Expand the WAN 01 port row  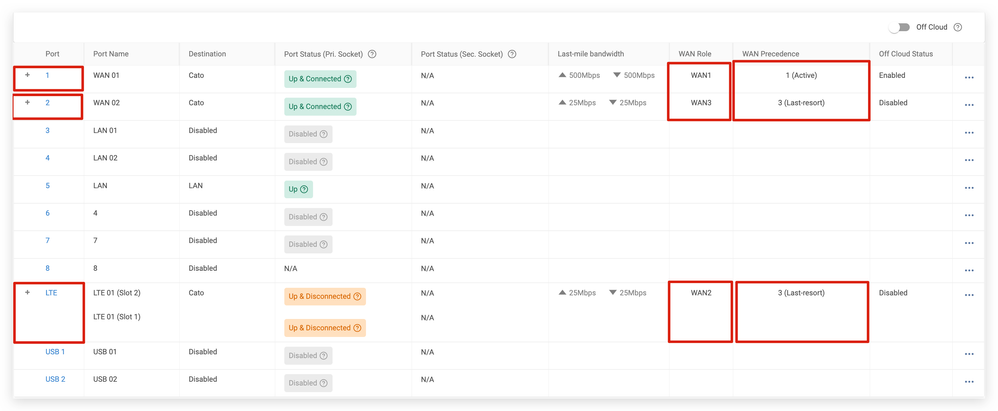point(28,75)
